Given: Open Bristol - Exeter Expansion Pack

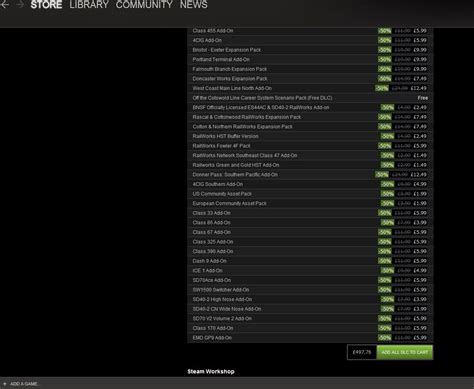Looking at the screenshot, I should [310, 50].
